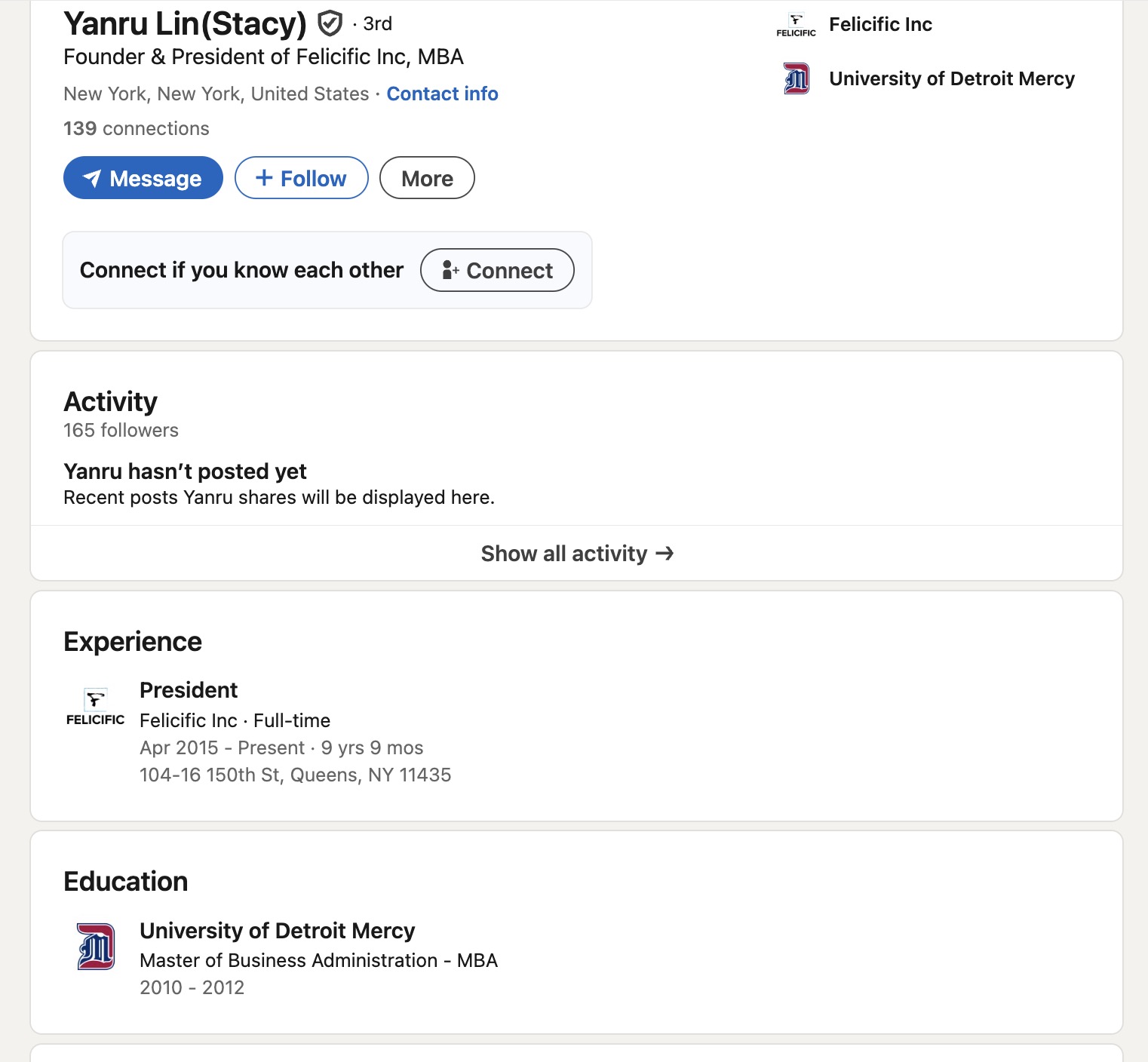
Task: Send a message to Yanru Lin
Action: [143, 178]
